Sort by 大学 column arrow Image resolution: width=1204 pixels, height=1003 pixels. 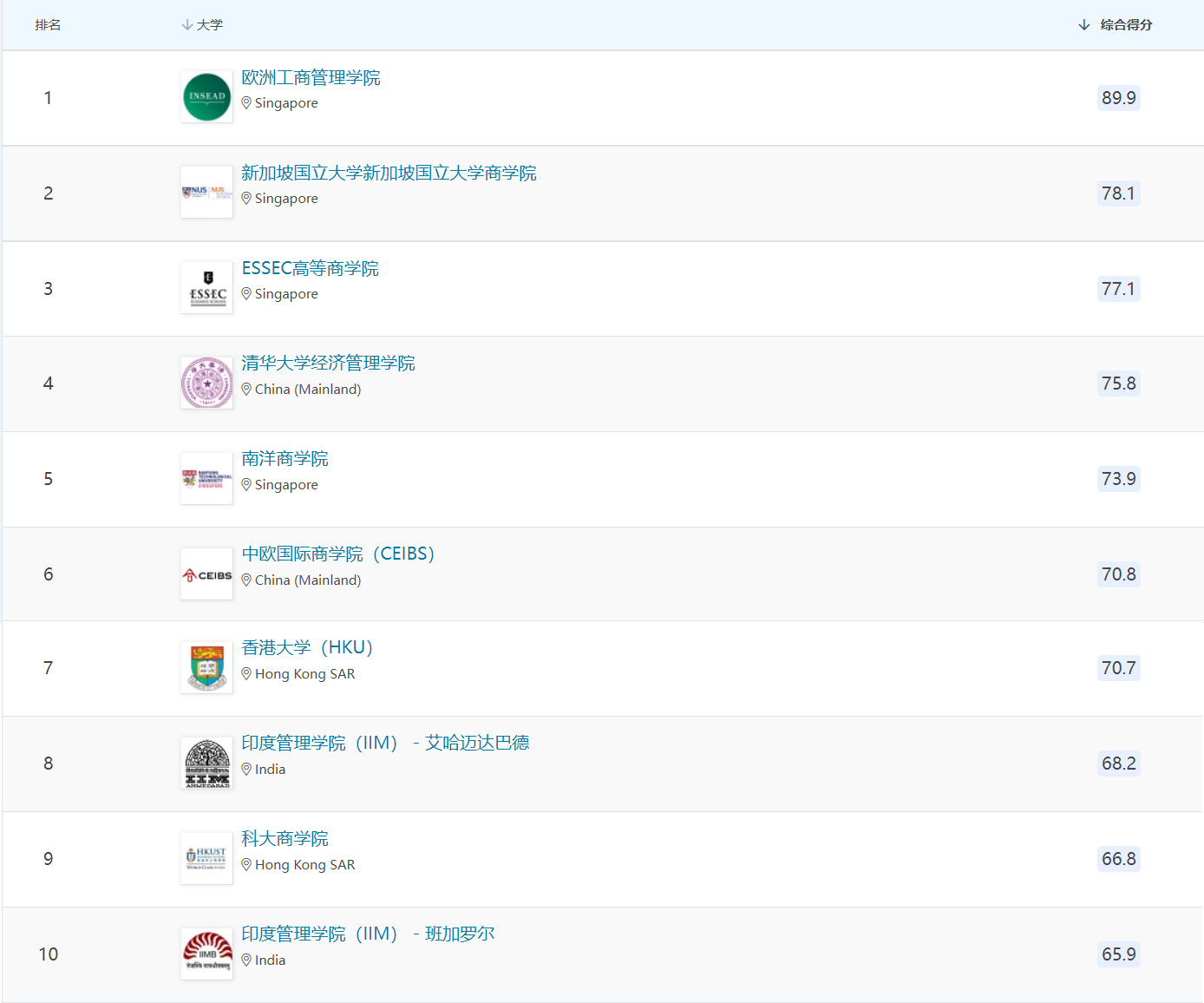coord(186,25)
